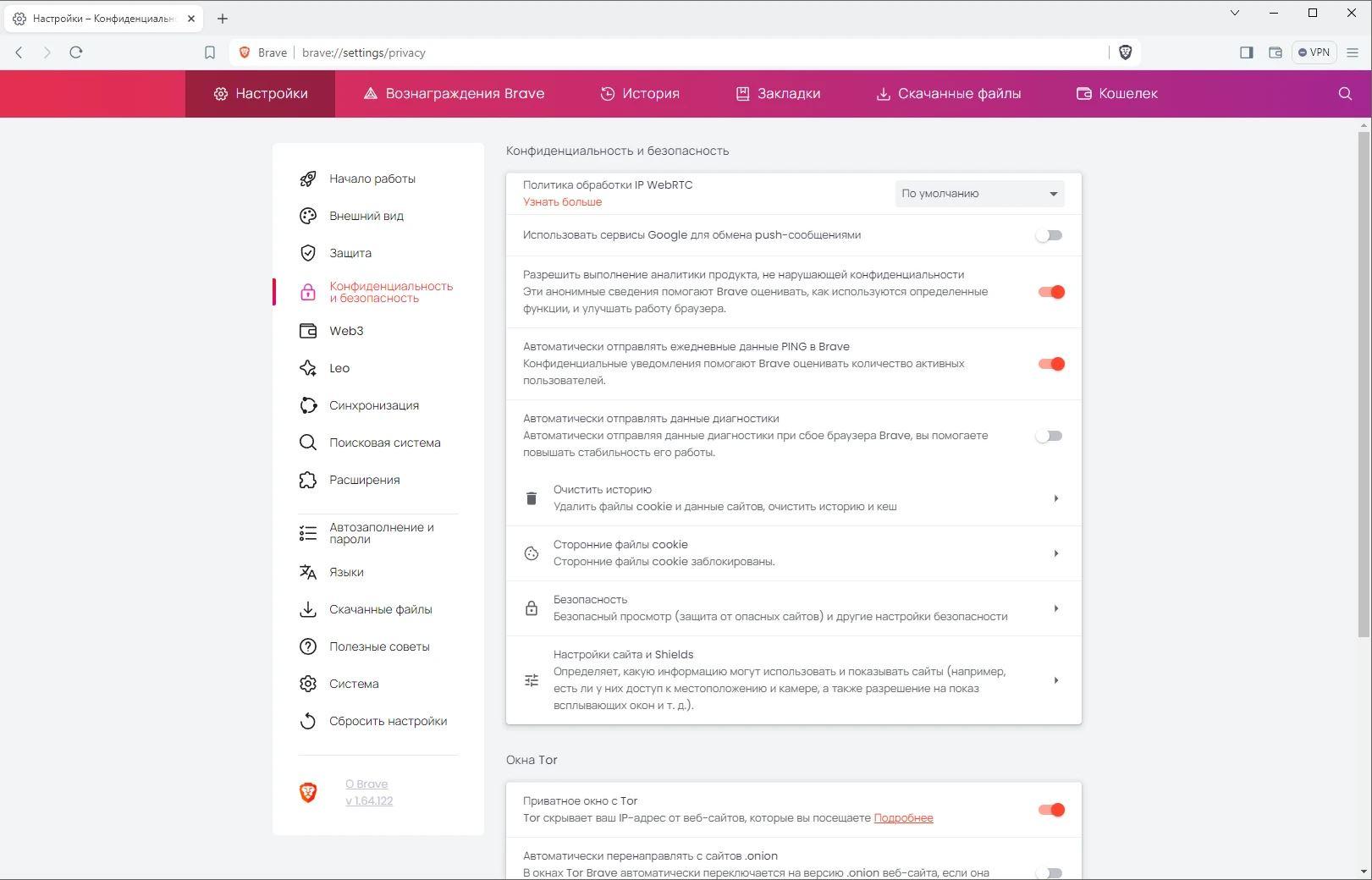1372x880 pixels.
Task: Click the lock icon beside Безопасность row
Action: (532, 608)
